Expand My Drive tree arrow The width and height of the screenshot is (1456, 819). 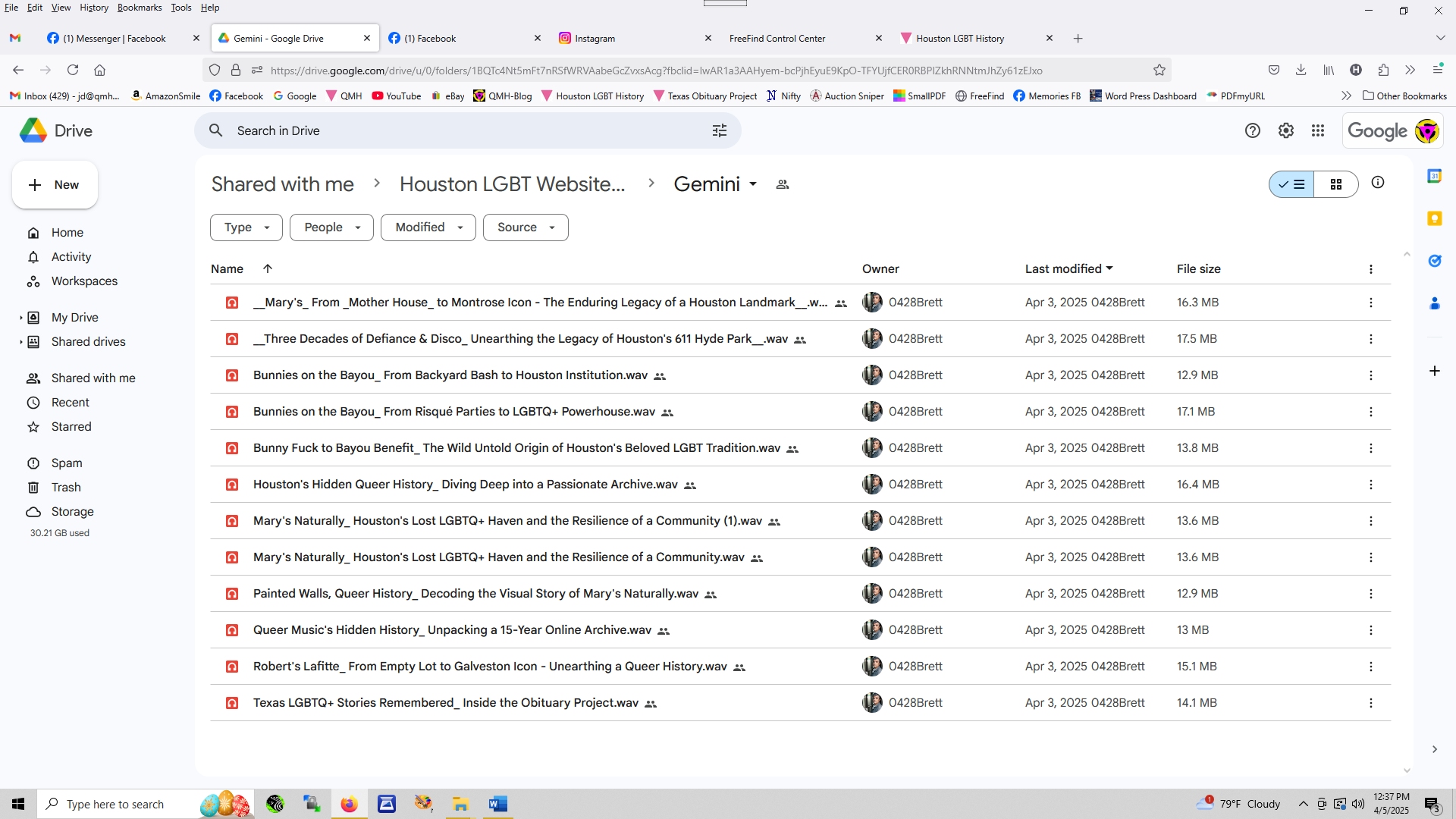click(x=20, y=318)
